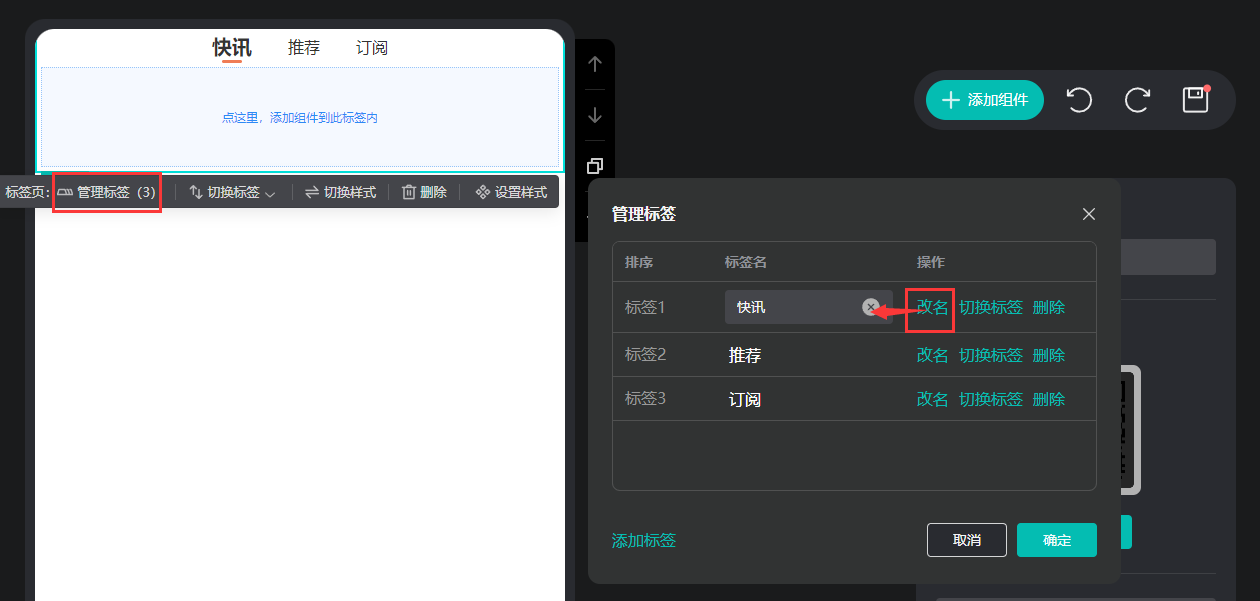
Task: Click the 快讯 tag name input field
Action: coord(790,307)
